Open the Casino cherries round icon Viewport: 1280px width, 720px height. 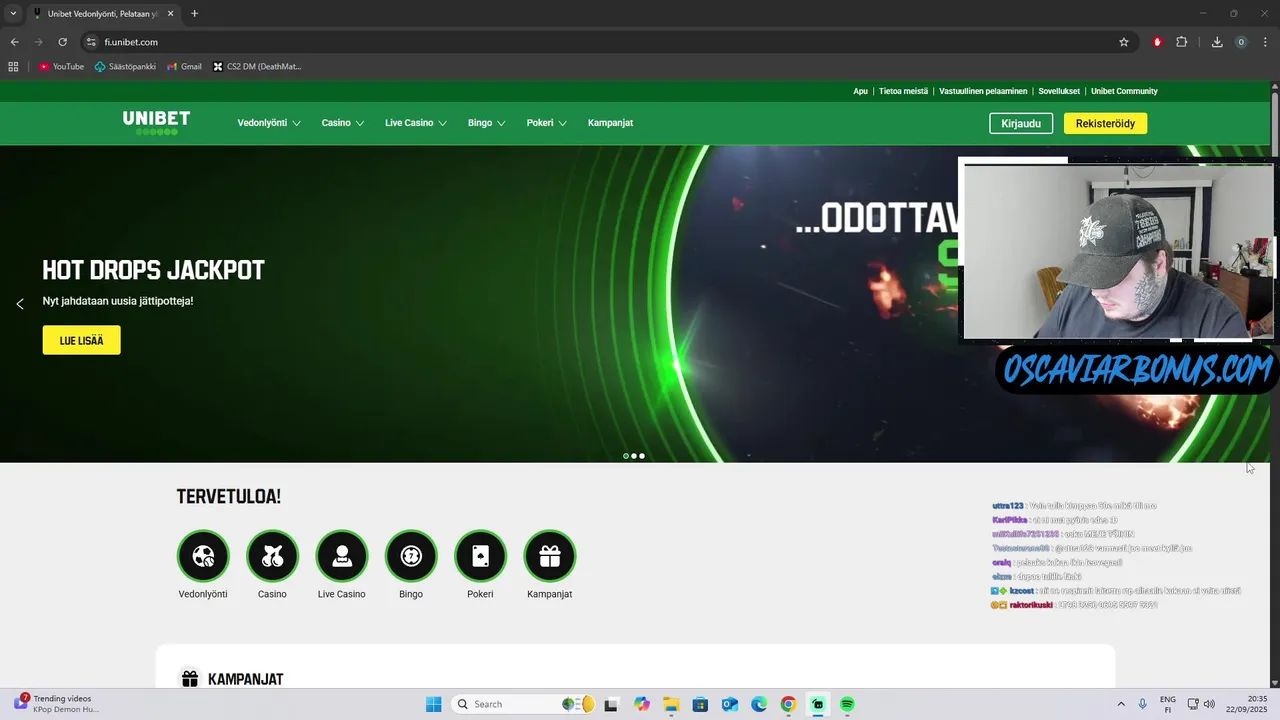(272, 556)
